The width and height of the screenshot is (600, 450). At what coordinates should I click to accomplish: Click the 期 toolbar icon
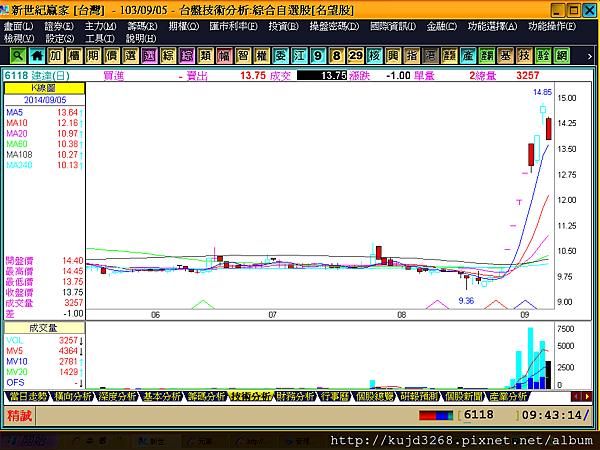click(93, 56)
